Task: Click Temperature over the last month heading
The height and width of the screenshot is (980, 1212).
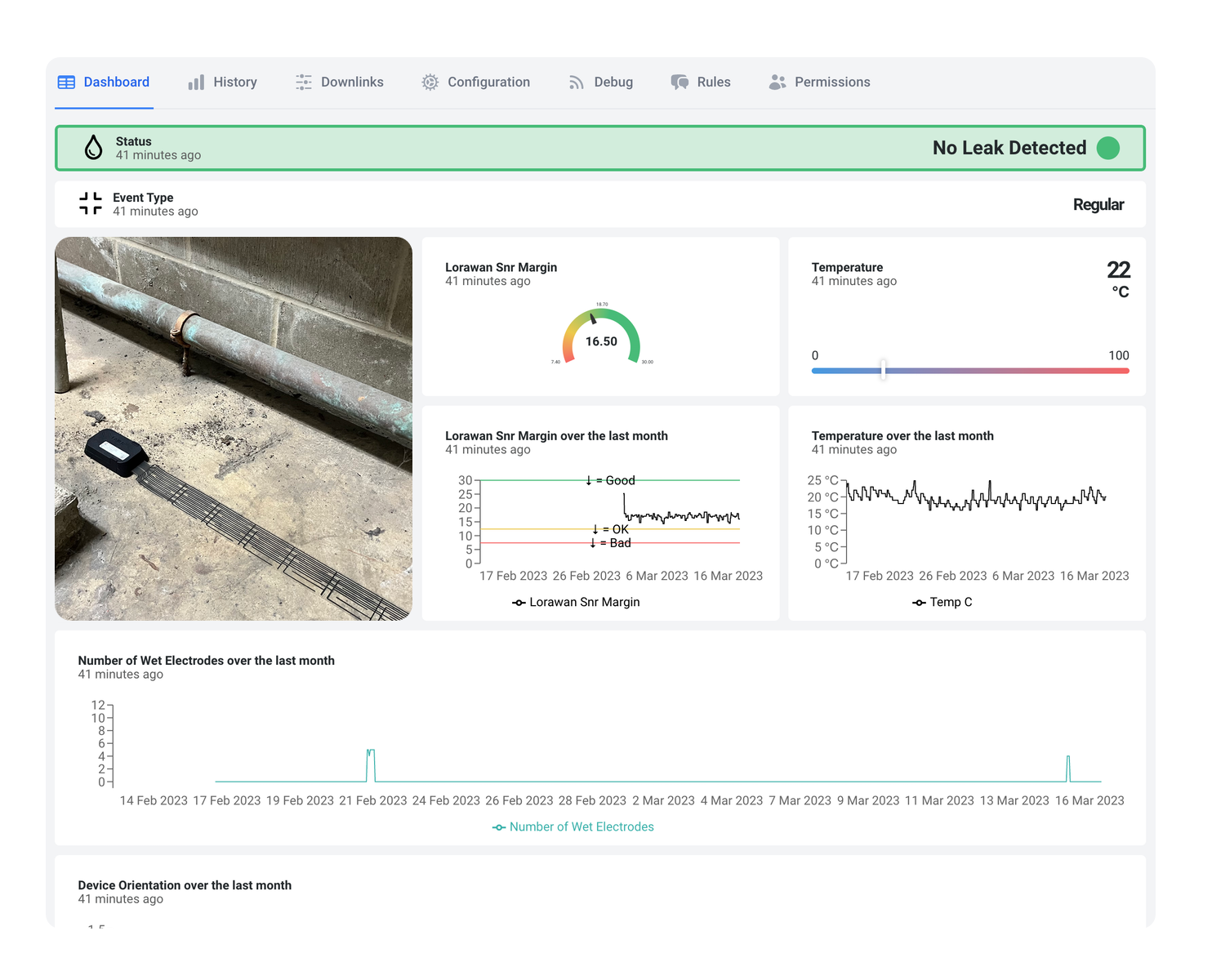Action: [902, 436]
